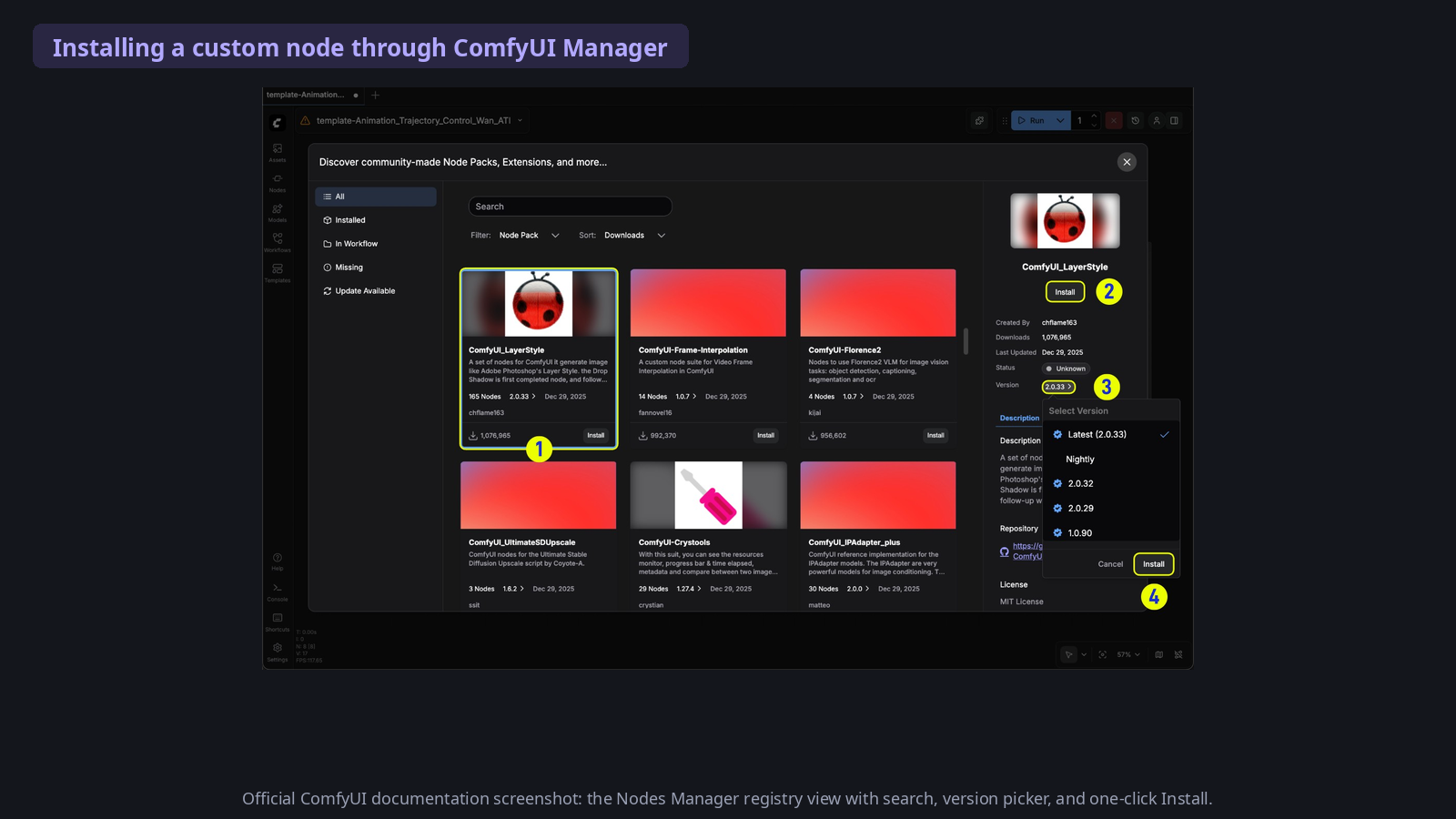This screenshot has width=1456, height=819.
Task: Select the Nightly version option
Action: click(1111, 460)
